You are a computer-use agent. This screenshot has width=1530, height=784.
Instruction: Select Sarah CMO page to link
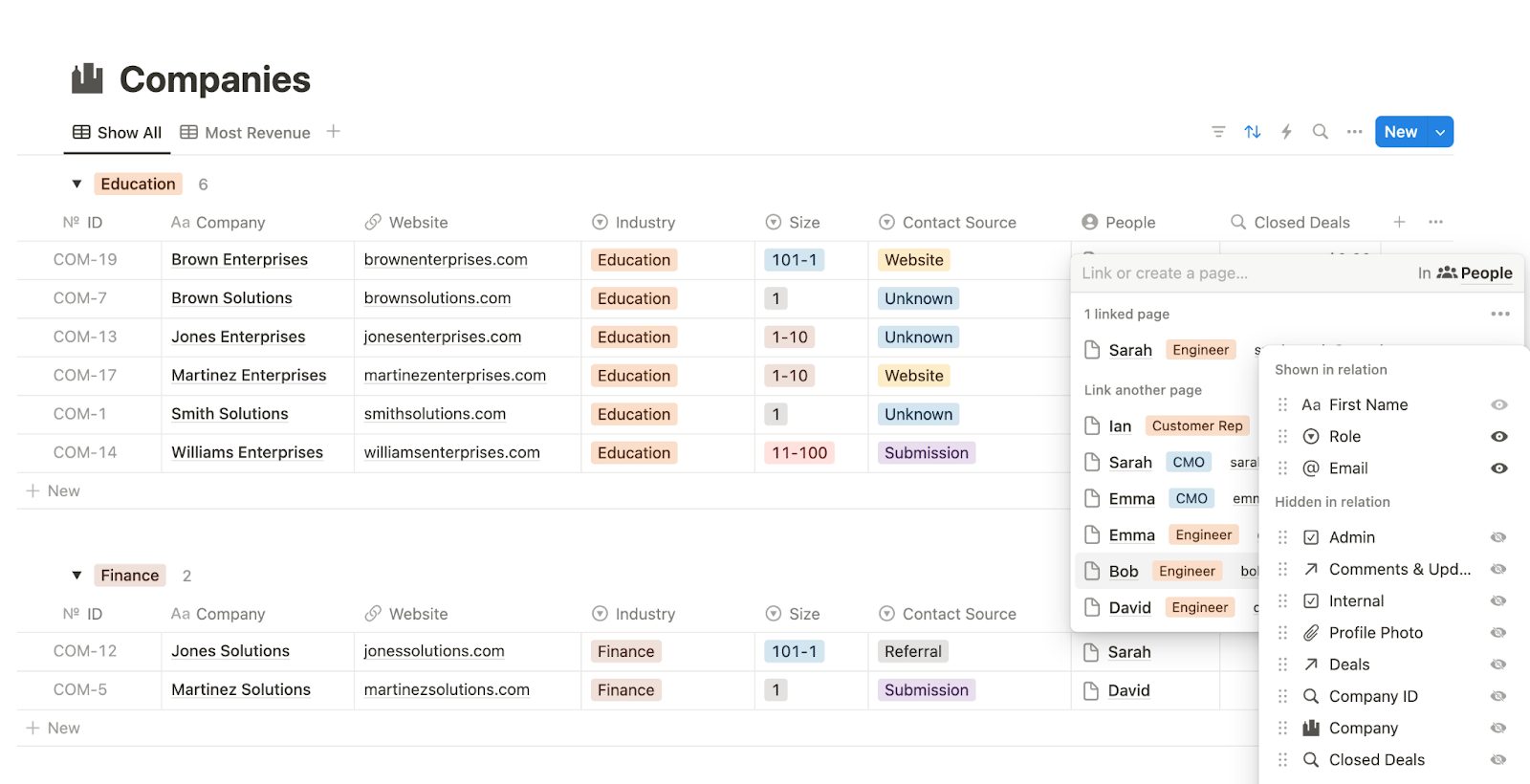tap(1167, 462)
